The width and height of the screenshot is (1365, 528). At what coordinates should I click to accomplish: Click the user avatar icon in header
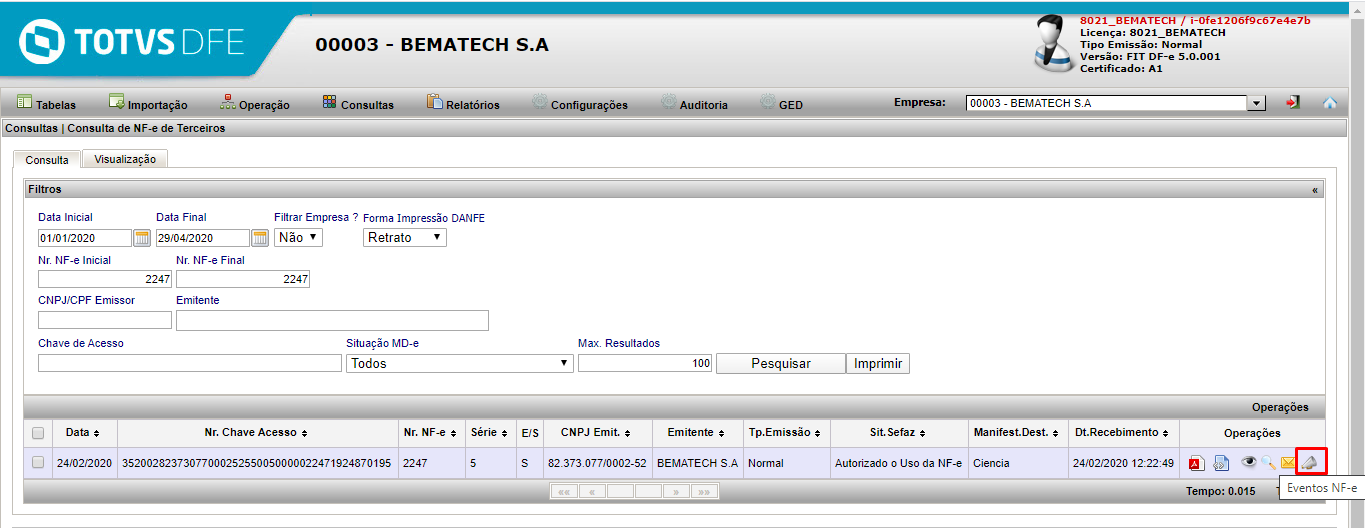(1053, 43)
